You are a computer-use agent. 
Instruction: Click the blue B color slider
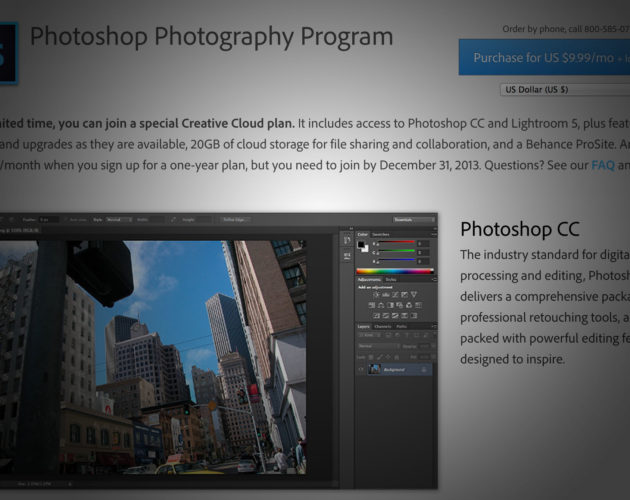(x=397, y=260)
